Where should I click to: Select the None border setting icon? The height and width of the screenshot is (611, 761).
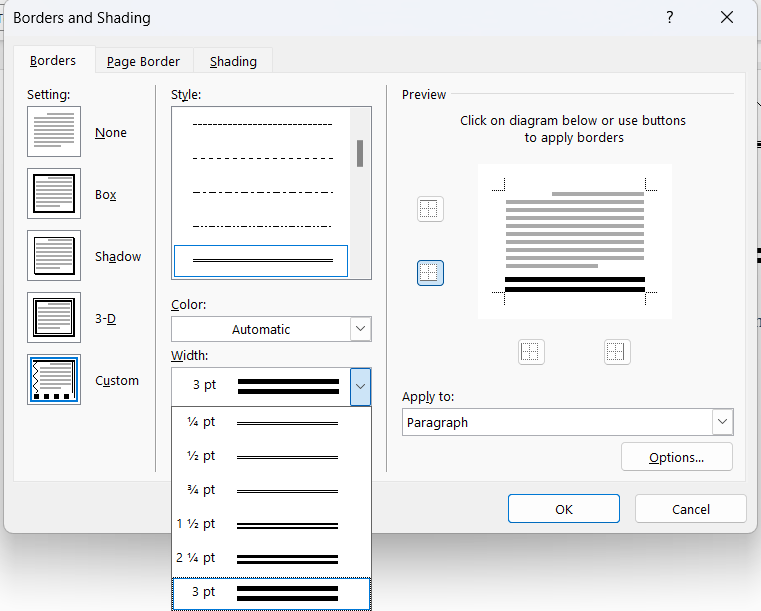(x=54, y=132)
